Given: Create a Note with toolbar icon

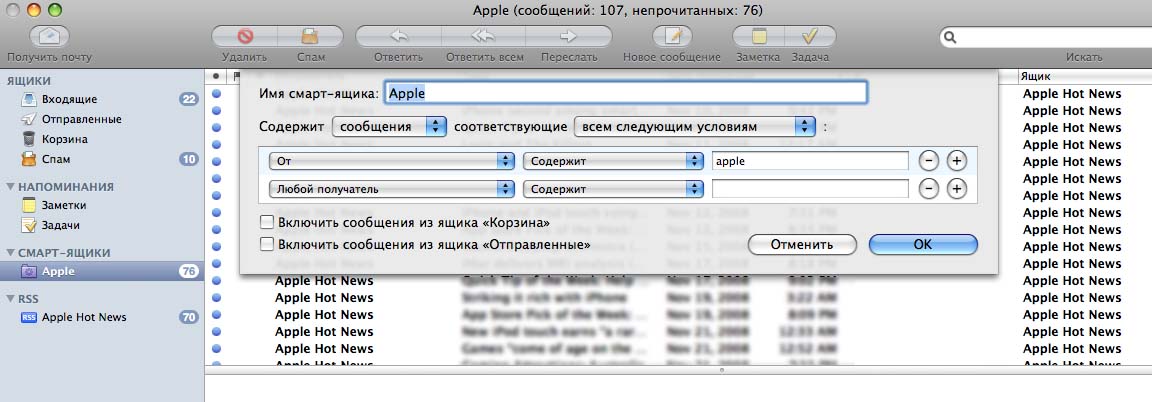Looking at the screenshot, I should (x=759, y=37).
